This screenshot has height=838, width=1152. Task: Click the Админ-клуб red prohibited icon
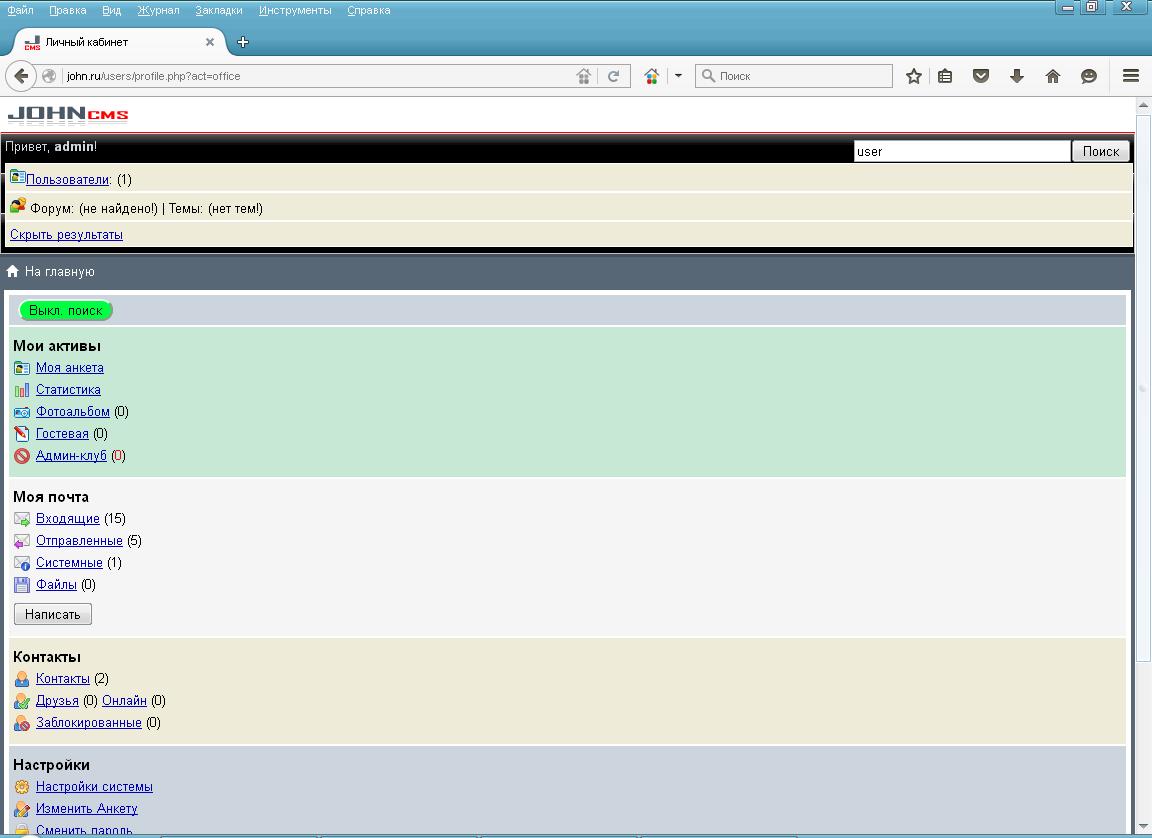[x=22, y=456]
